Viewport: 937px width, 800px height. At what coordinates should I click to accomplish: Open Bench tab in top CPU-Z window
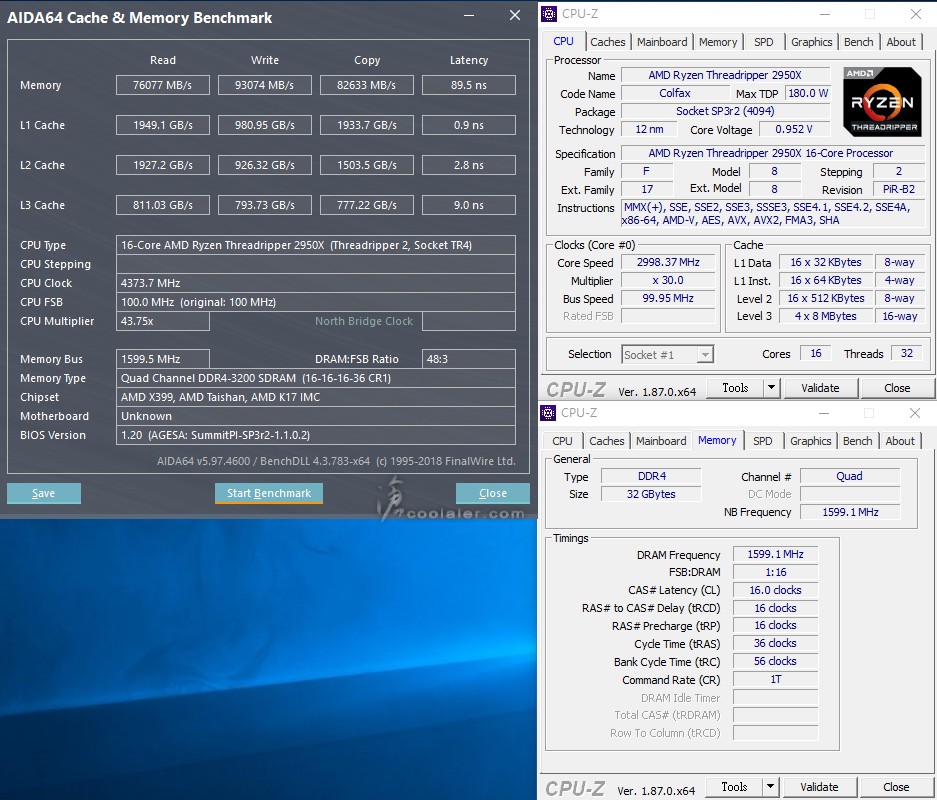(x=858, y=42)
